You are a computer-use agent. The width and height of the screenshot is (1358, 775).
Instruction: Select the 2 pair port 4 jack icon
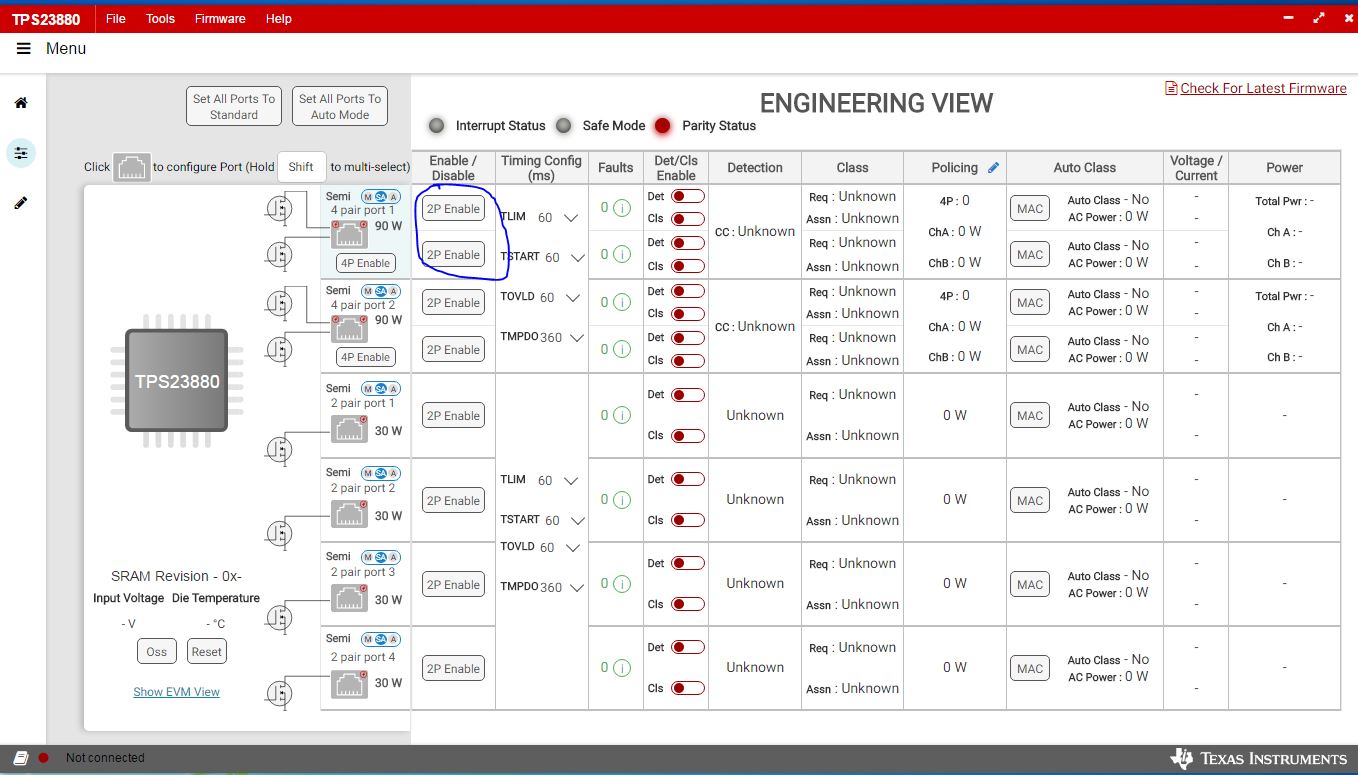click(350, 683)
